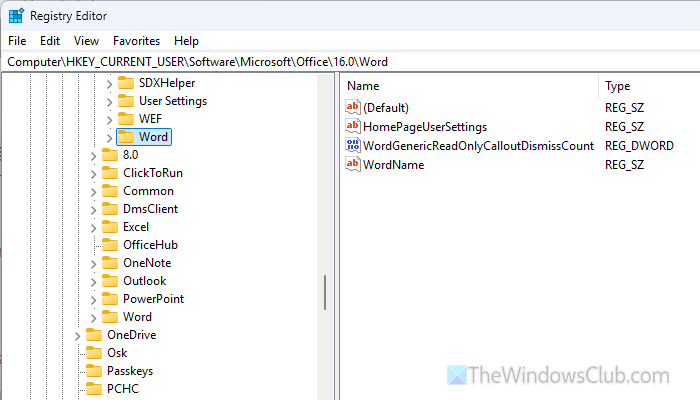The height and width of the screenshot is (400, 700).
Task: Select the PowerPoint key label
Action: (x=153, y=299)
